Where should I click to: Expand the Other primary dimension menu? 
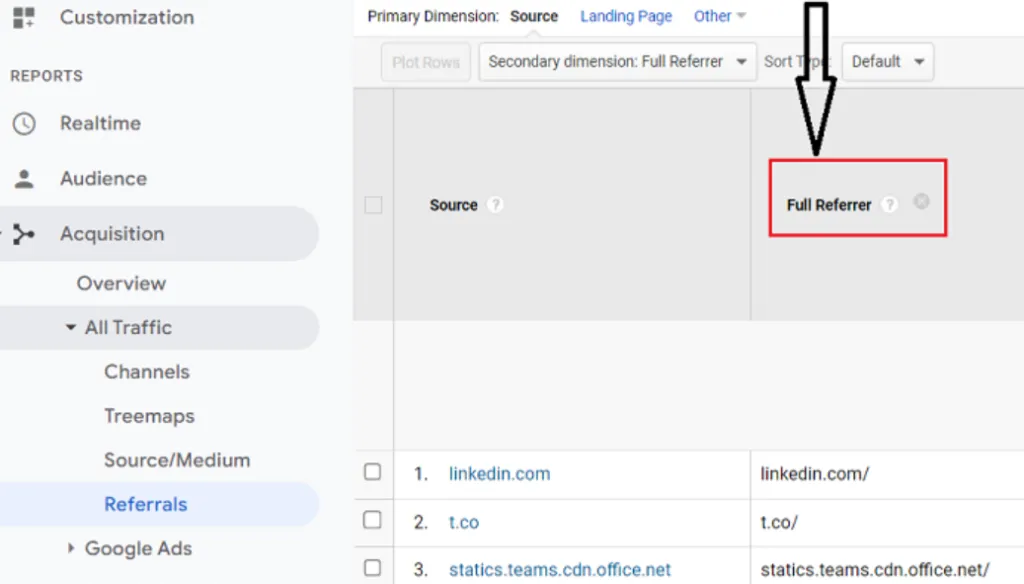click(x=720, y=16)
